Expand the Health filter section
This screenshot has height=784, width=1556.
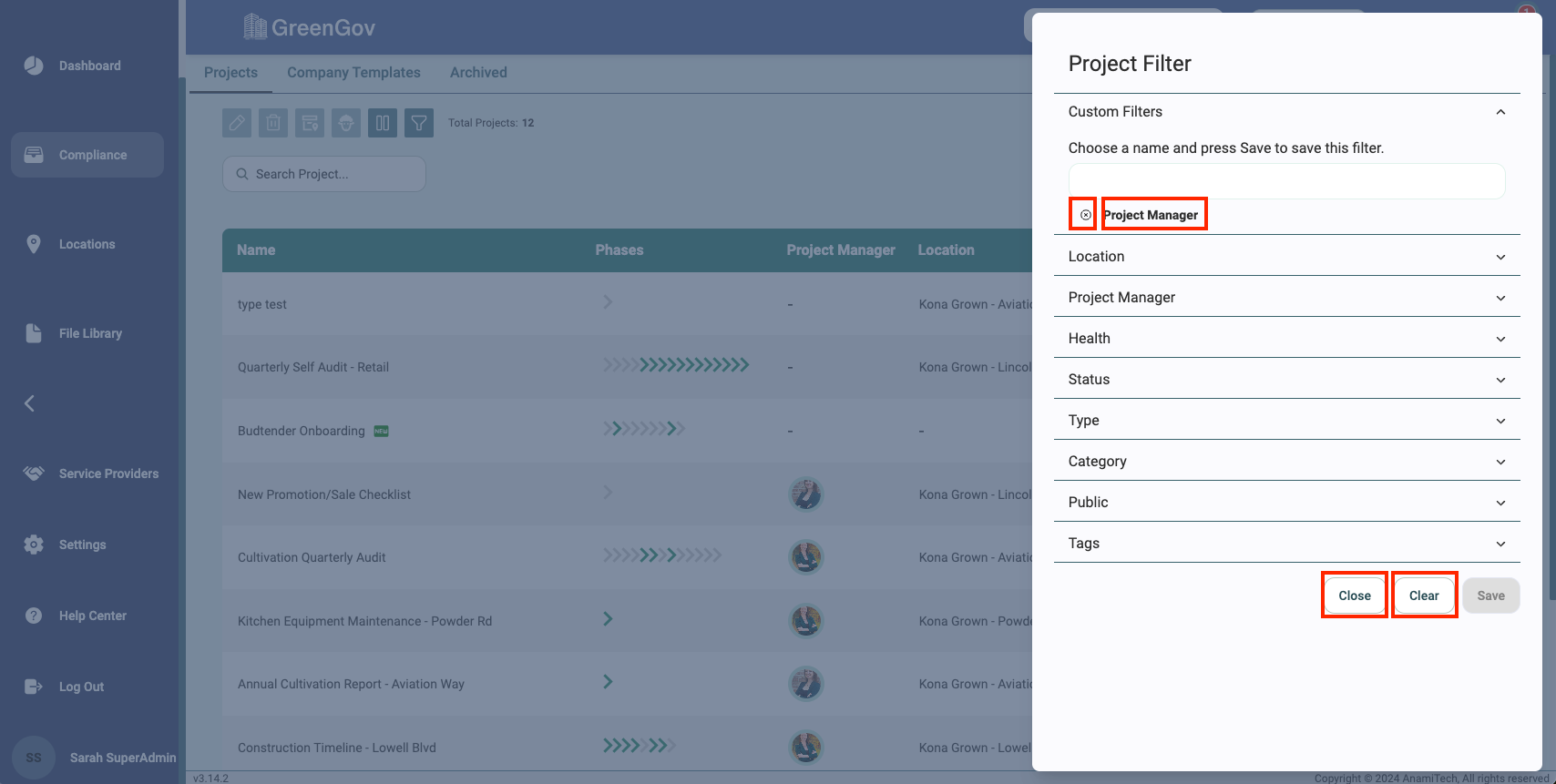1287,338
